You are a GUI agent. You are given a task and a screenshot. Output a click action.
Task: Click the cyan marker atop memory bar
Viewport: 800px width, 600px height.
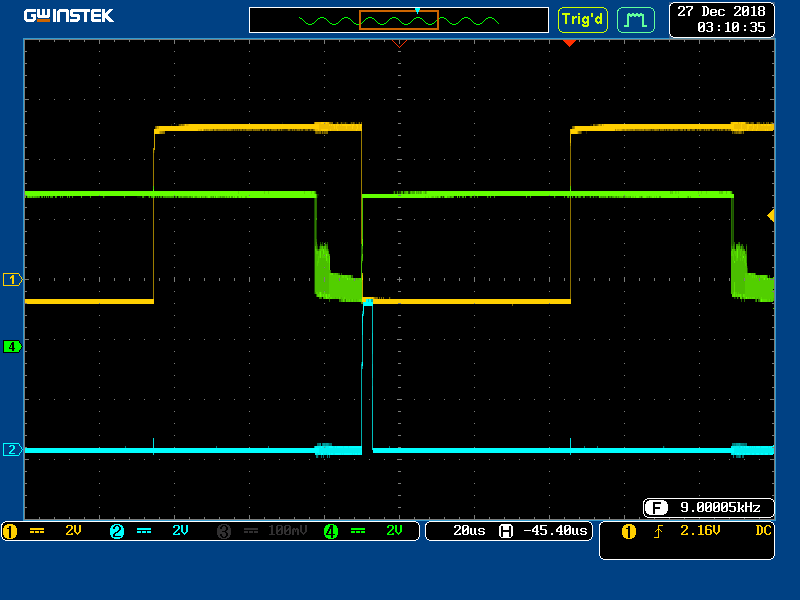coord(417,10)
